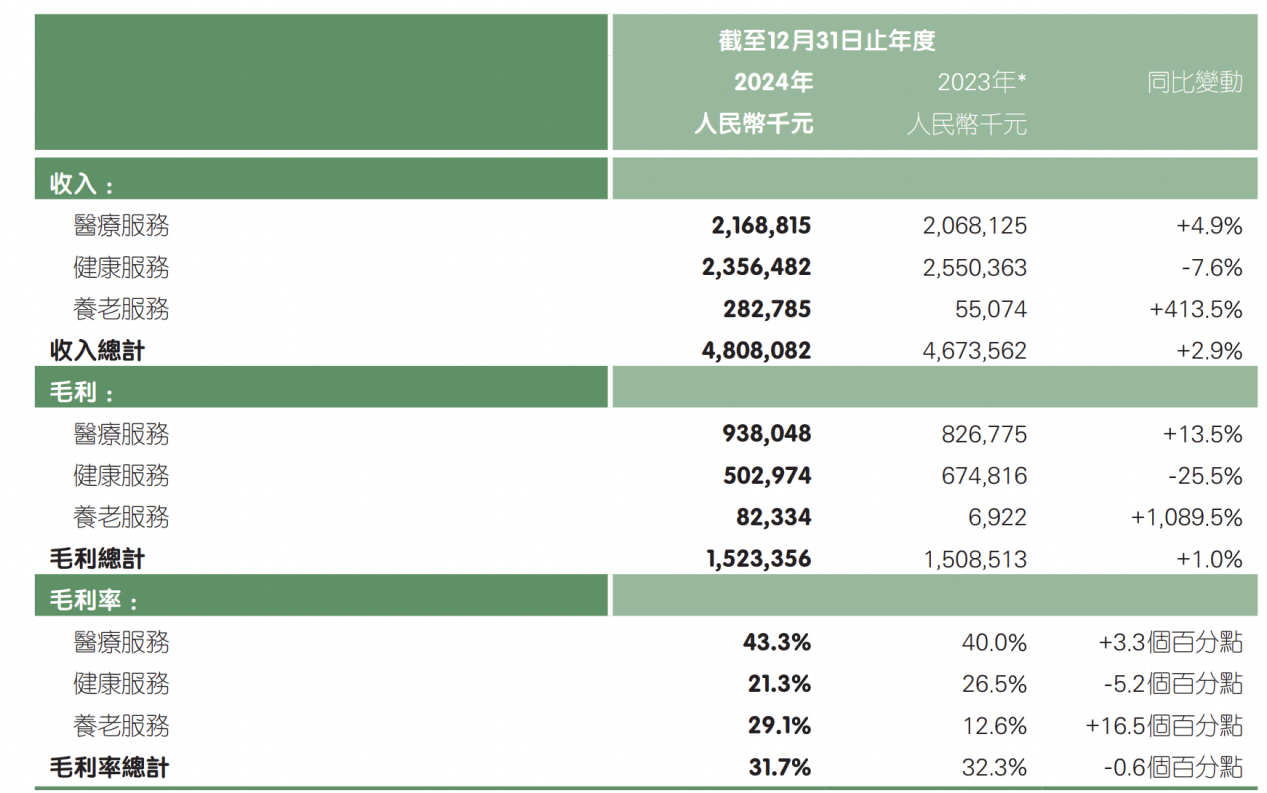Click the 截至12月31日止年度 heading
This screenshot has width=1267, height=793.
tap(826, 41)
